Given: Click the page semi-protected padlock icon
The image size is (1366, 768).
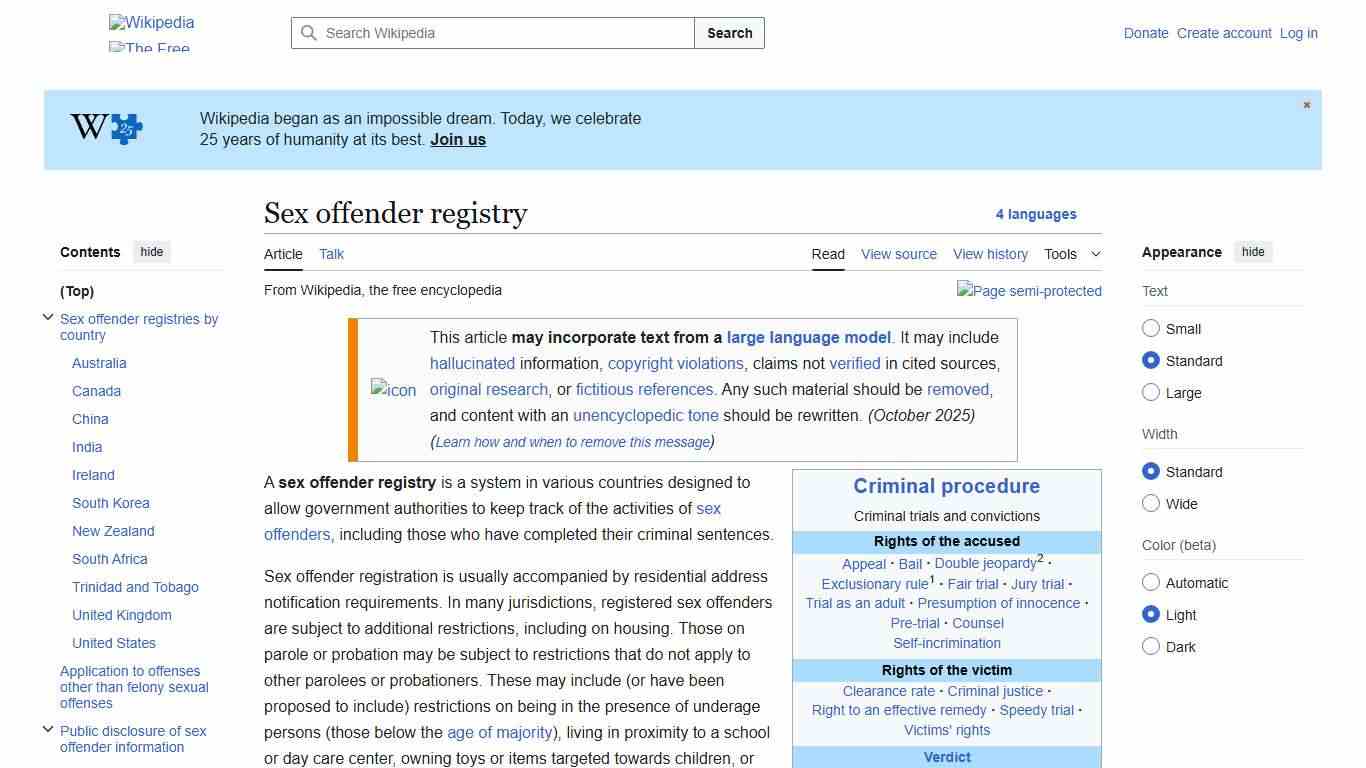Looking at the screenshot, I should (1029, 291).
